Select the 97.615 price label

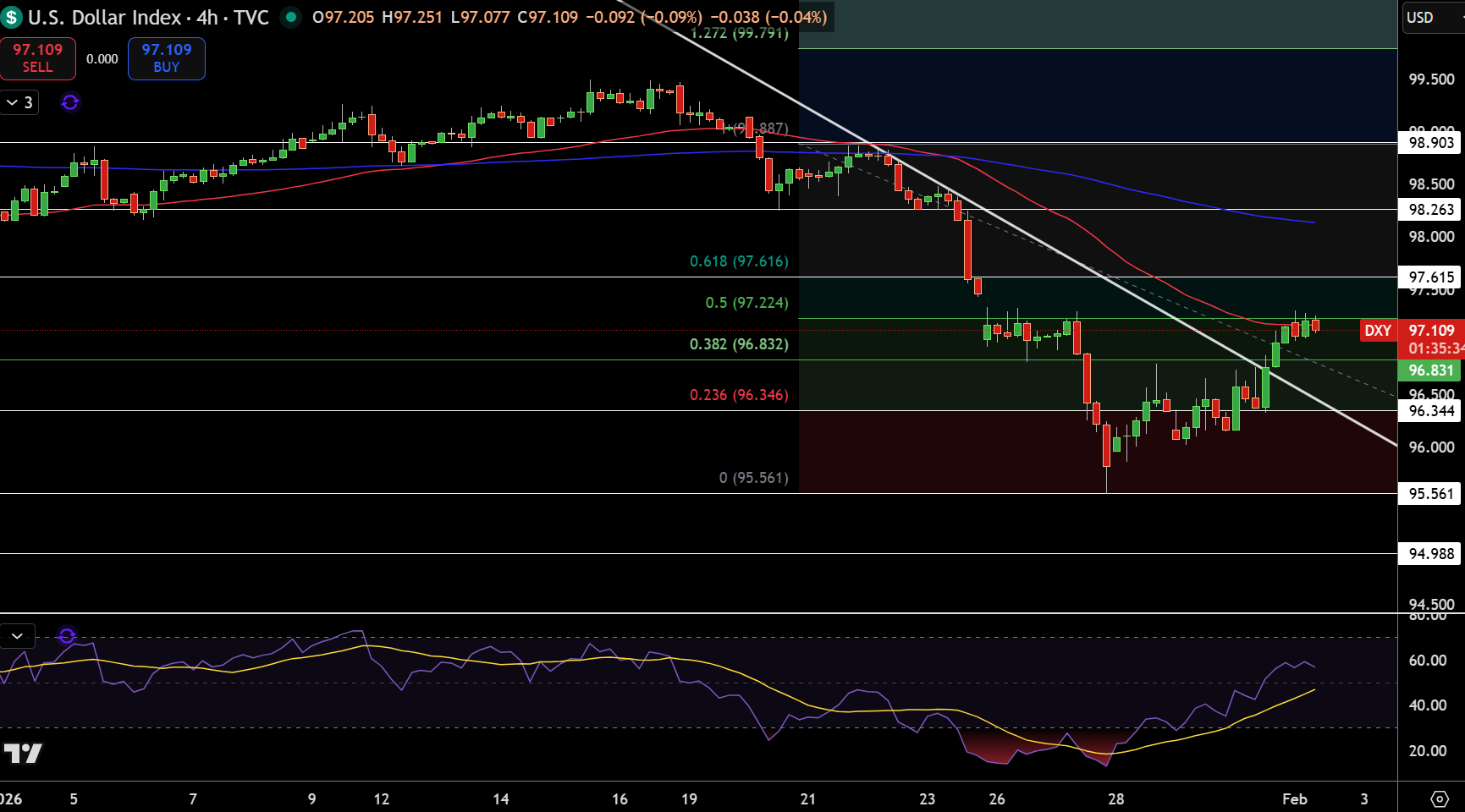point(1431,277)
